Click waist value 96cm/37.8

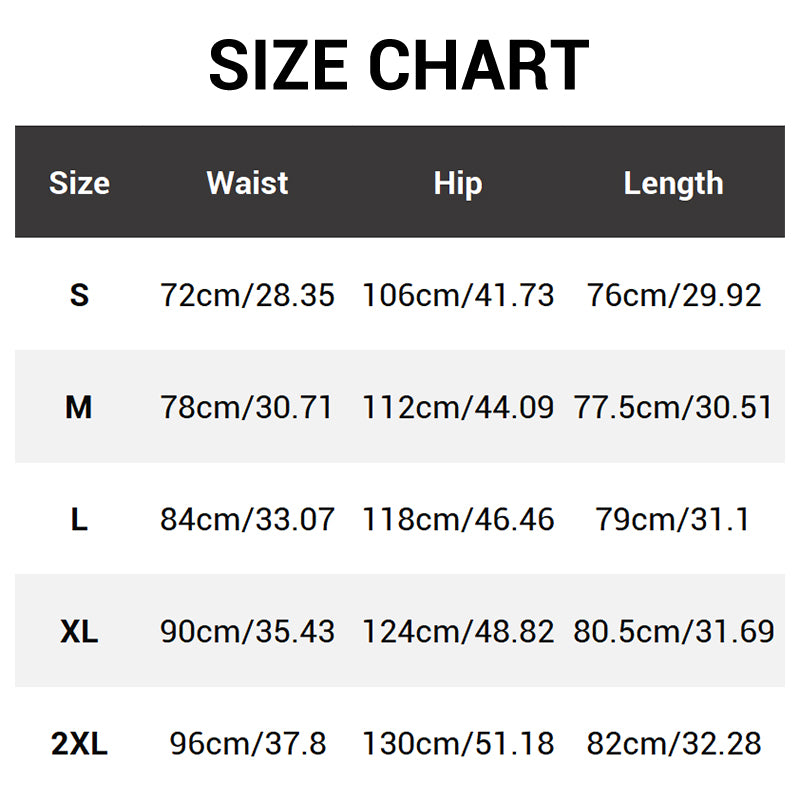247,743
